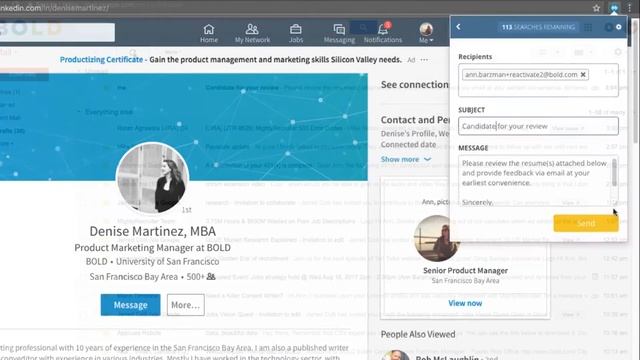View LinkedIn Notifications

pyautogui.click(x=383, y=33)
